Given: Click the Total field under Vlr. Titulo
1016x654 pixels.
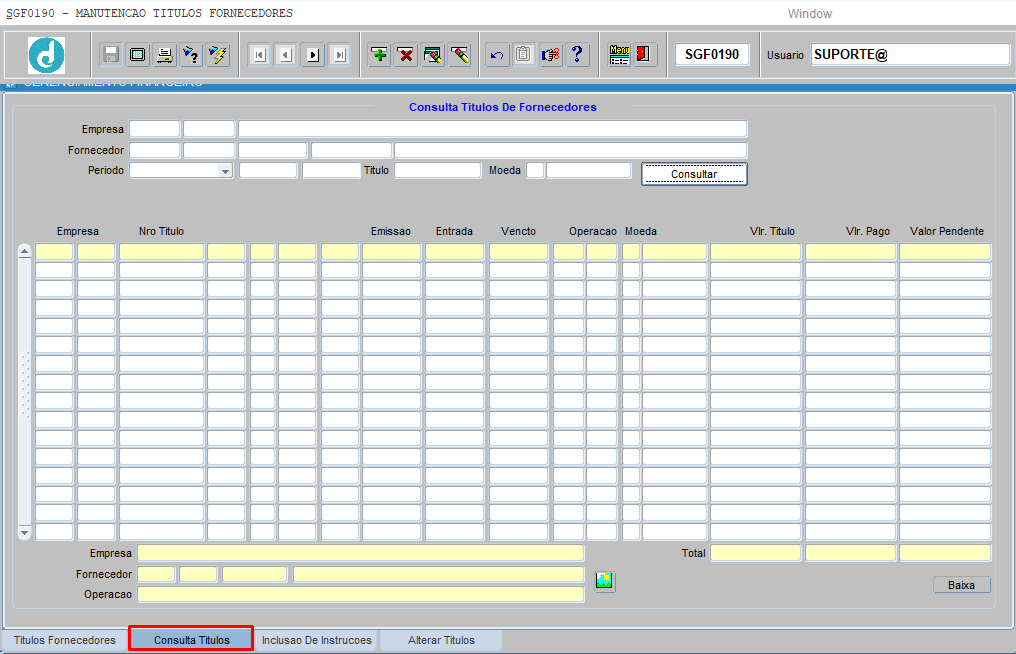Looking at the screenshot, I should (x=756, y=553).
